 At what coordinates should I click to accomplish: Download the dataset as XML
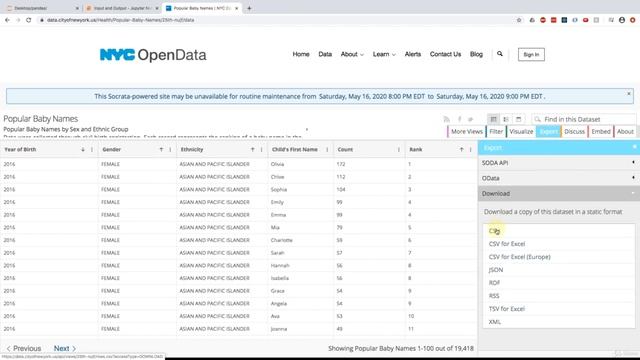click(495, 322)
